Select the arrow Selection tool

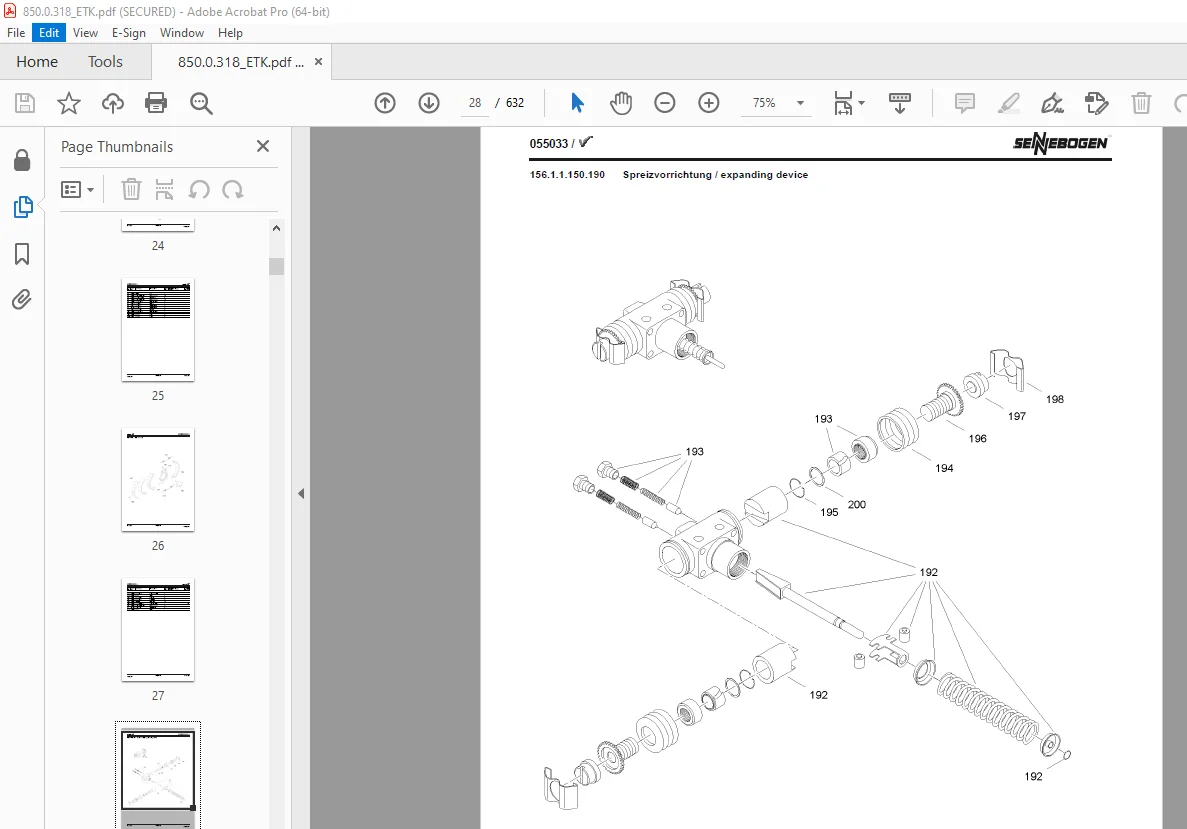[577, 103]
